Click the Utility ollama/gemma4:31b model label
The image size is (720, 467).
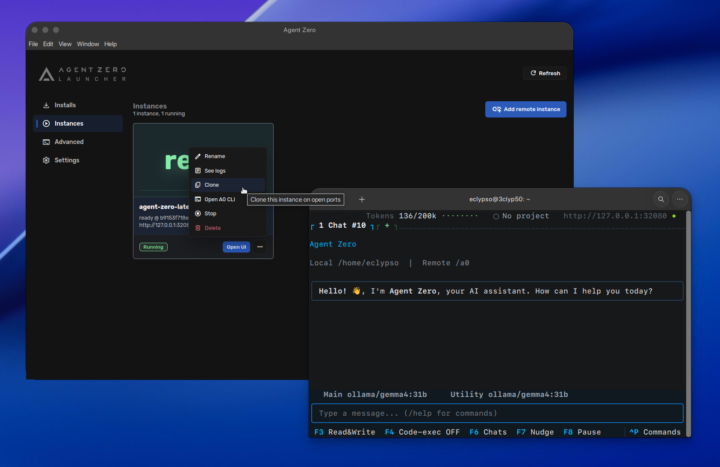point(509,394)
